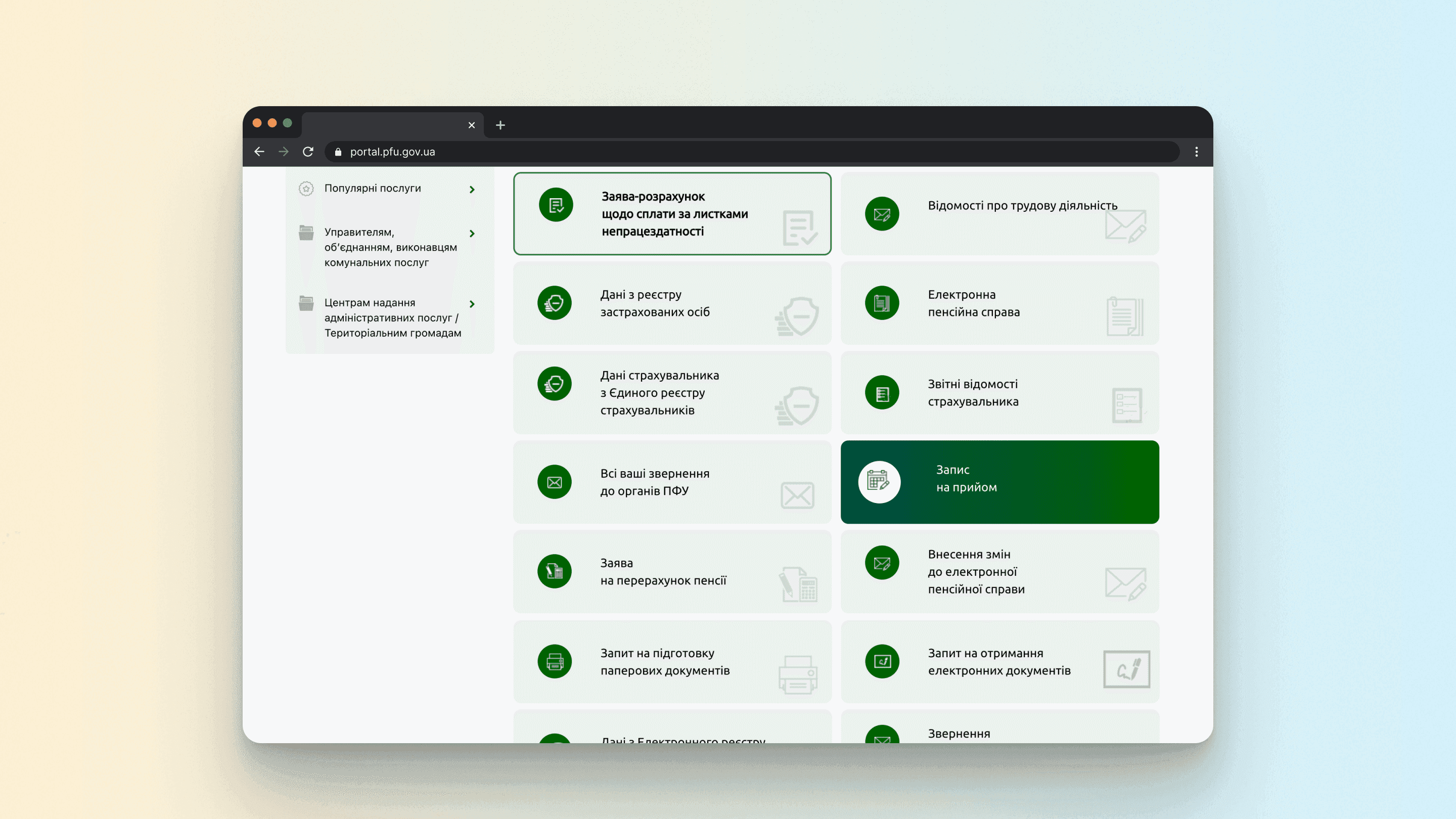Click the envelope icon for Всі ваші звернення
This screenshot has width=1456, height=819.
[555, 482]
